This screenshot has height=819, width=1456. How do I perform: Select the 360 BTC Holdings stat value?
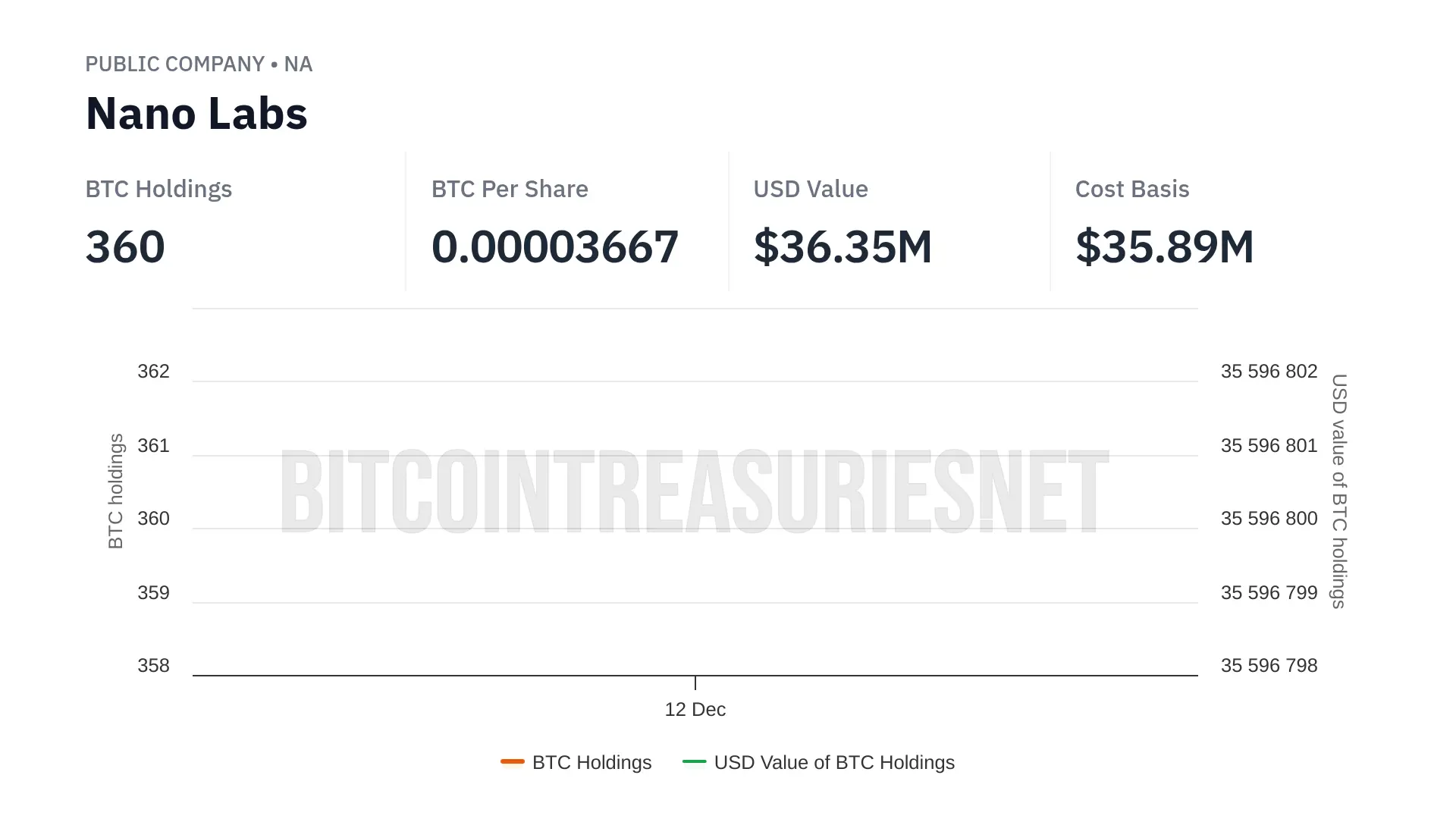click(125, 247)
